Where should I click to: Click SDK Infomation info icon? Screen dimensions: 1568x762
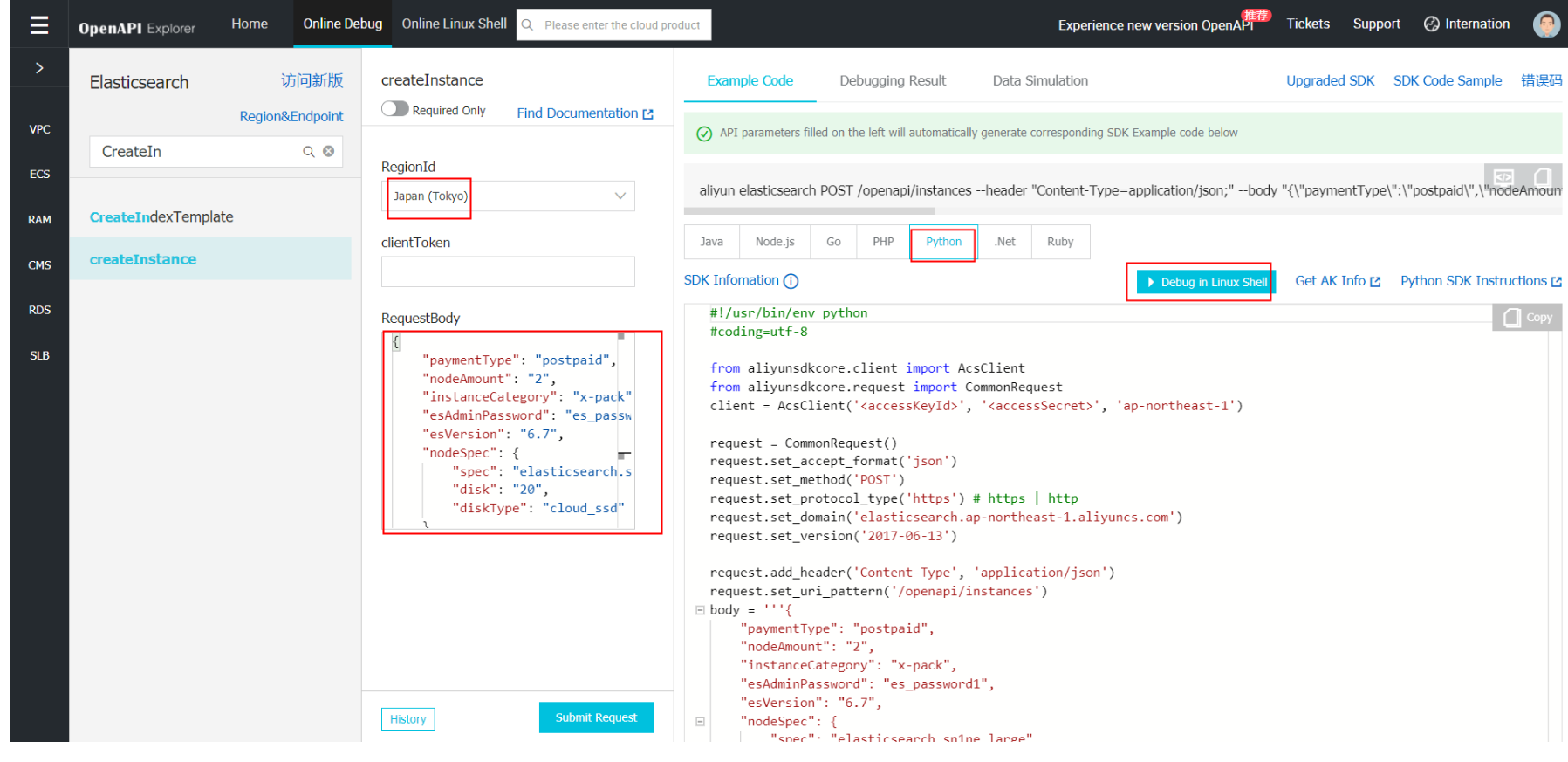(x=791, y=281)
